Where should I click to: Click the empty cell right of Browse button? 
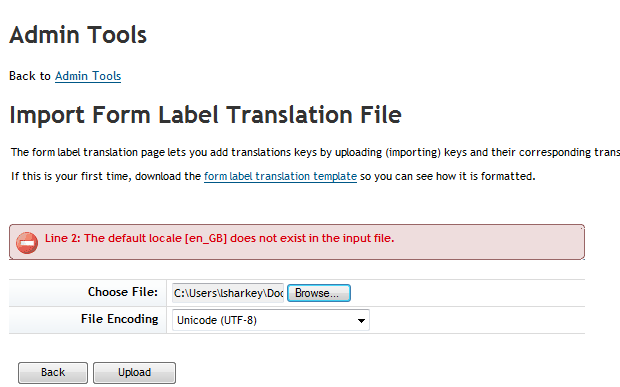pos(467,293)
